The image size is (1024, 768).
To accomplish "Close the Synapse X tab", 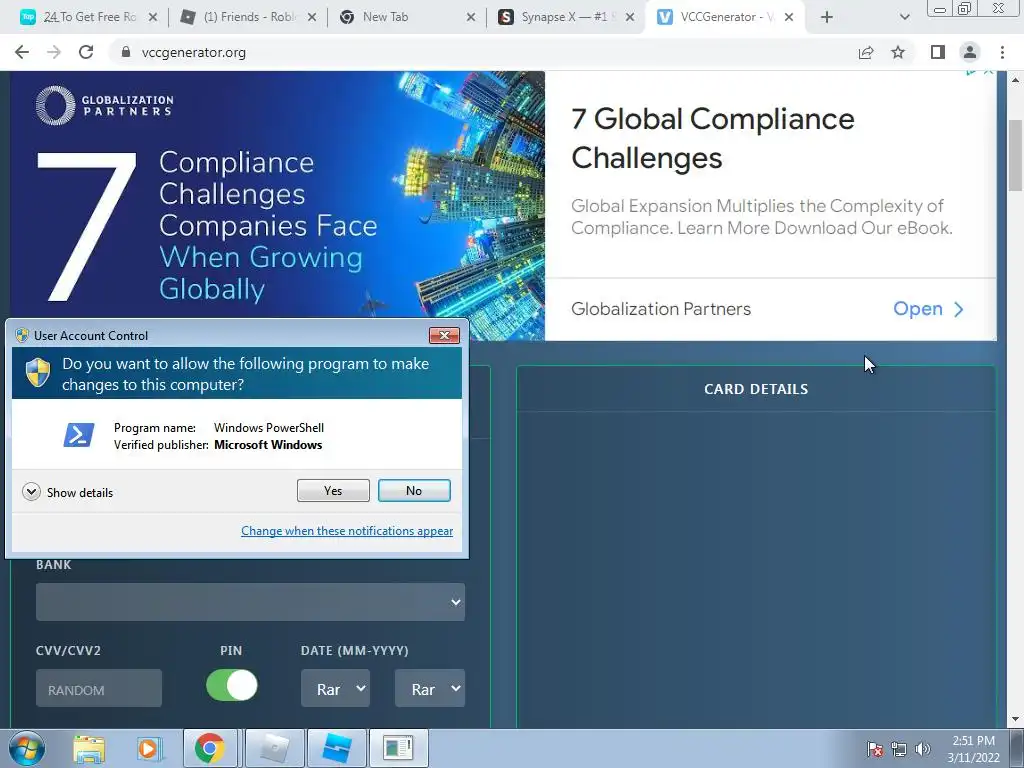I will tap(630, 18).
